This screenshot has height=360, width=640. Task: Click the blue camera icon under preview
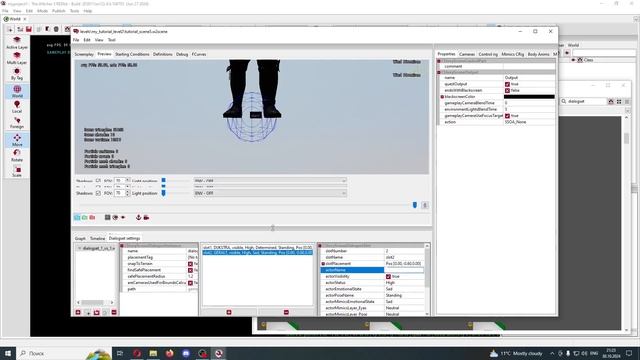[x=77, y=218]
